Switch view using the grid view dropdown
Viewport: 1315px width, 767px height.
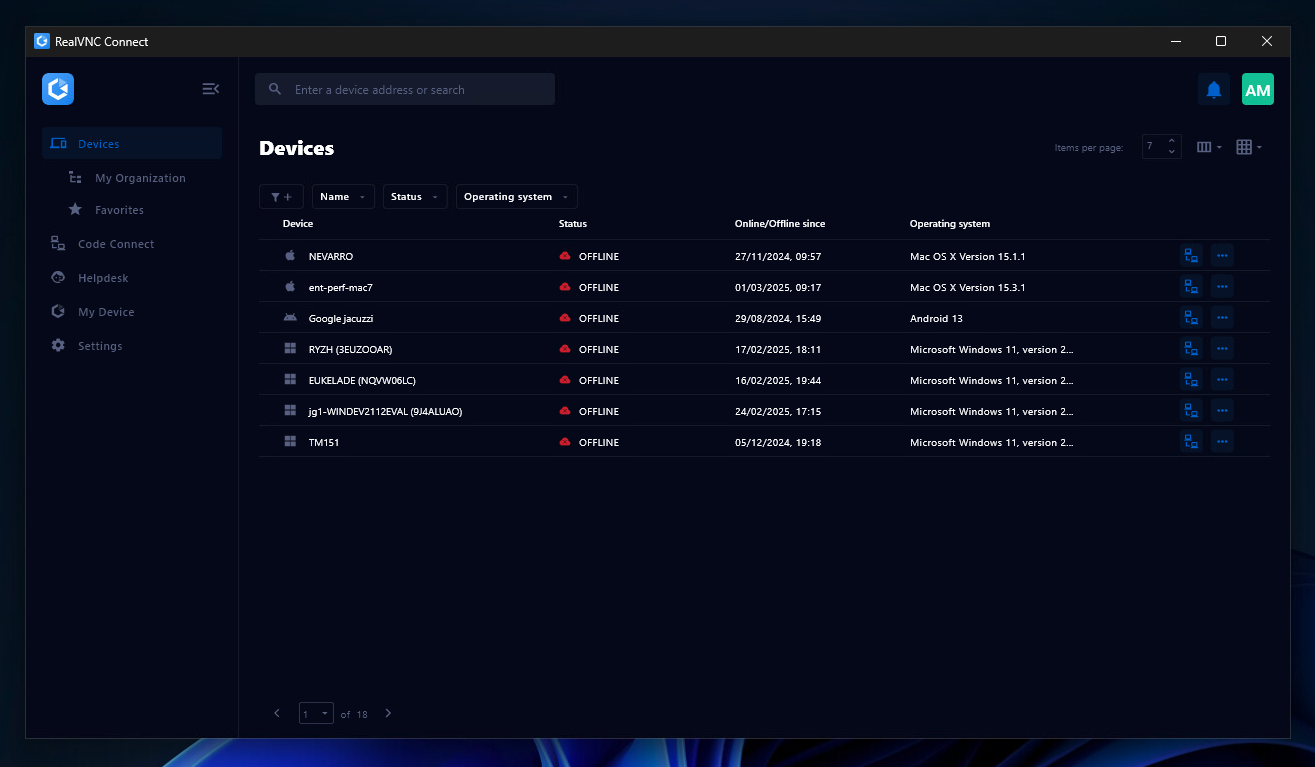coord(1249,147)
